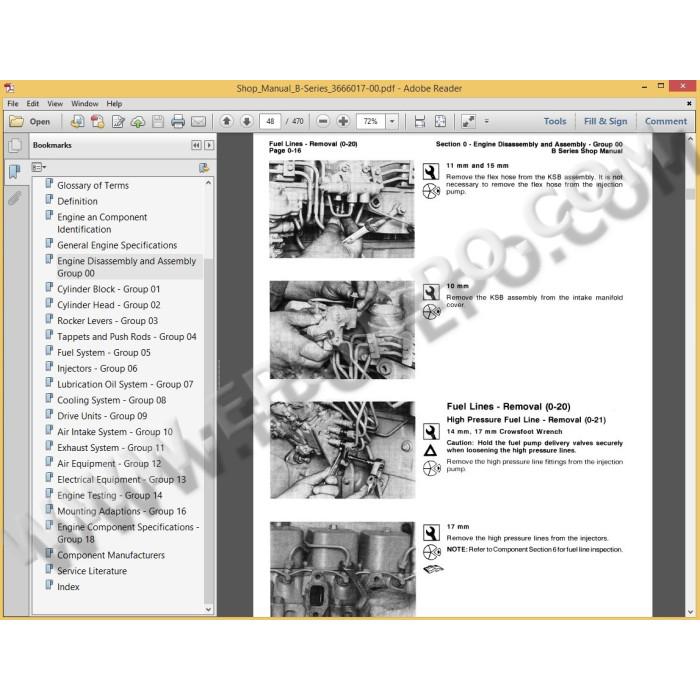Select Lubrication Oil System - Group 07
700x700 pixels.
[x=125, y=384]
